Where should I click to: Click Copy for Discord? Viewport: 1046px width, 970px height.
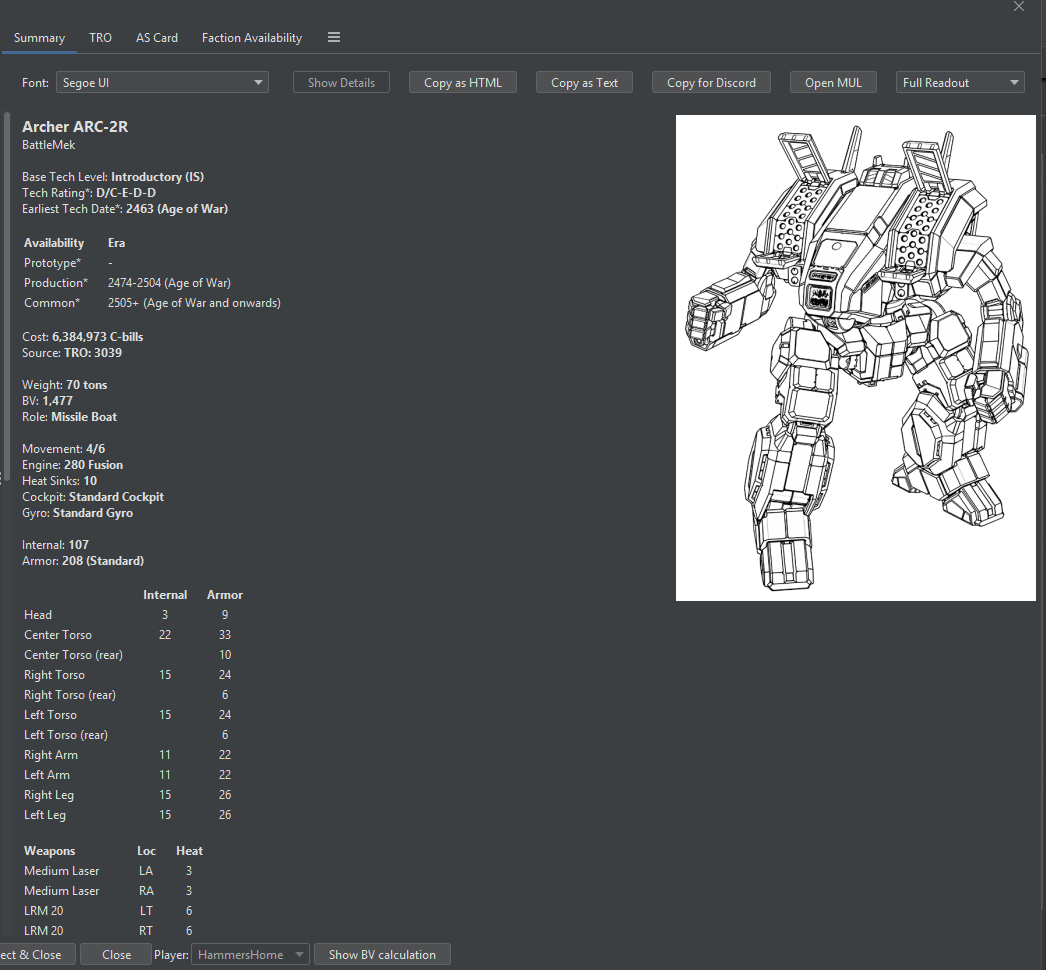(711, 83)
